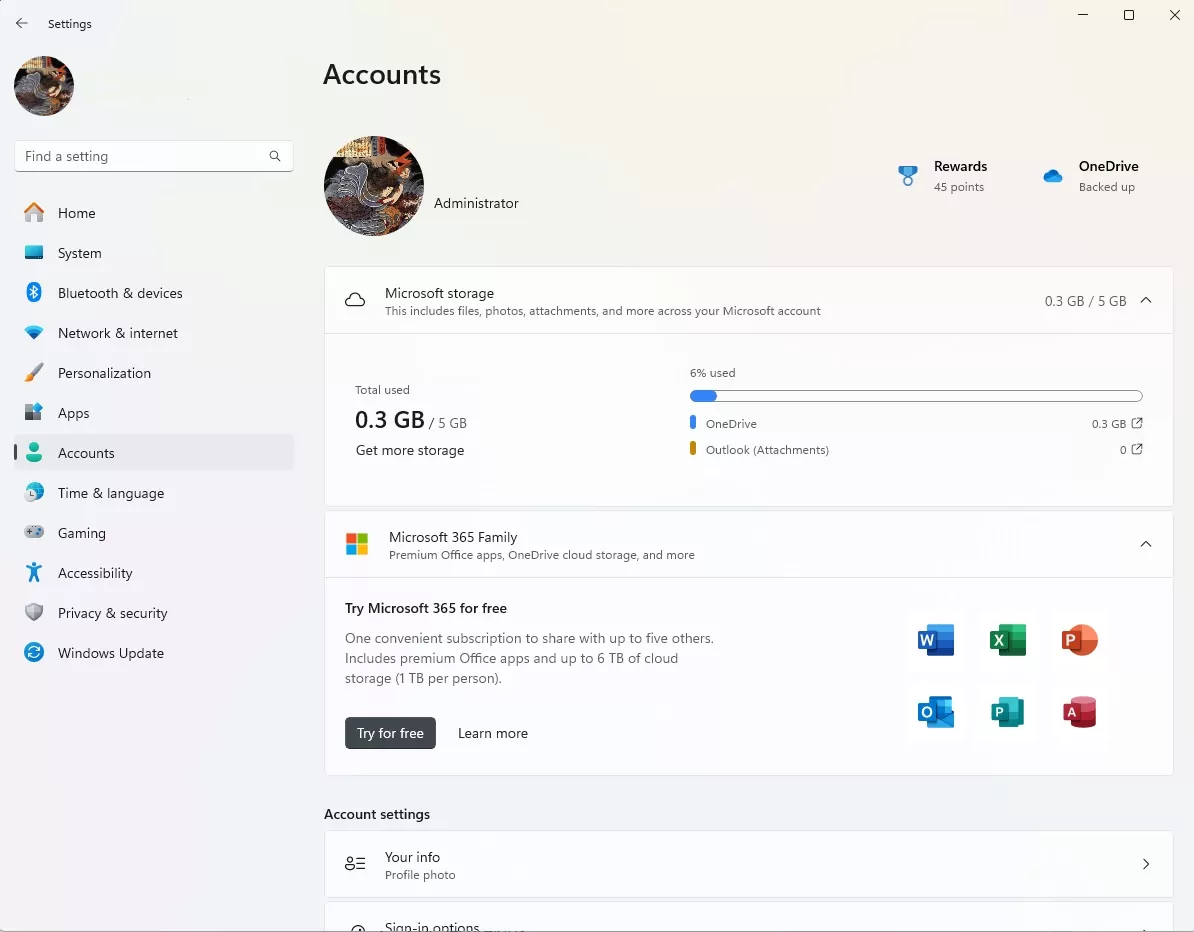Click the back arrow in Settings

(x=22, y=24)
